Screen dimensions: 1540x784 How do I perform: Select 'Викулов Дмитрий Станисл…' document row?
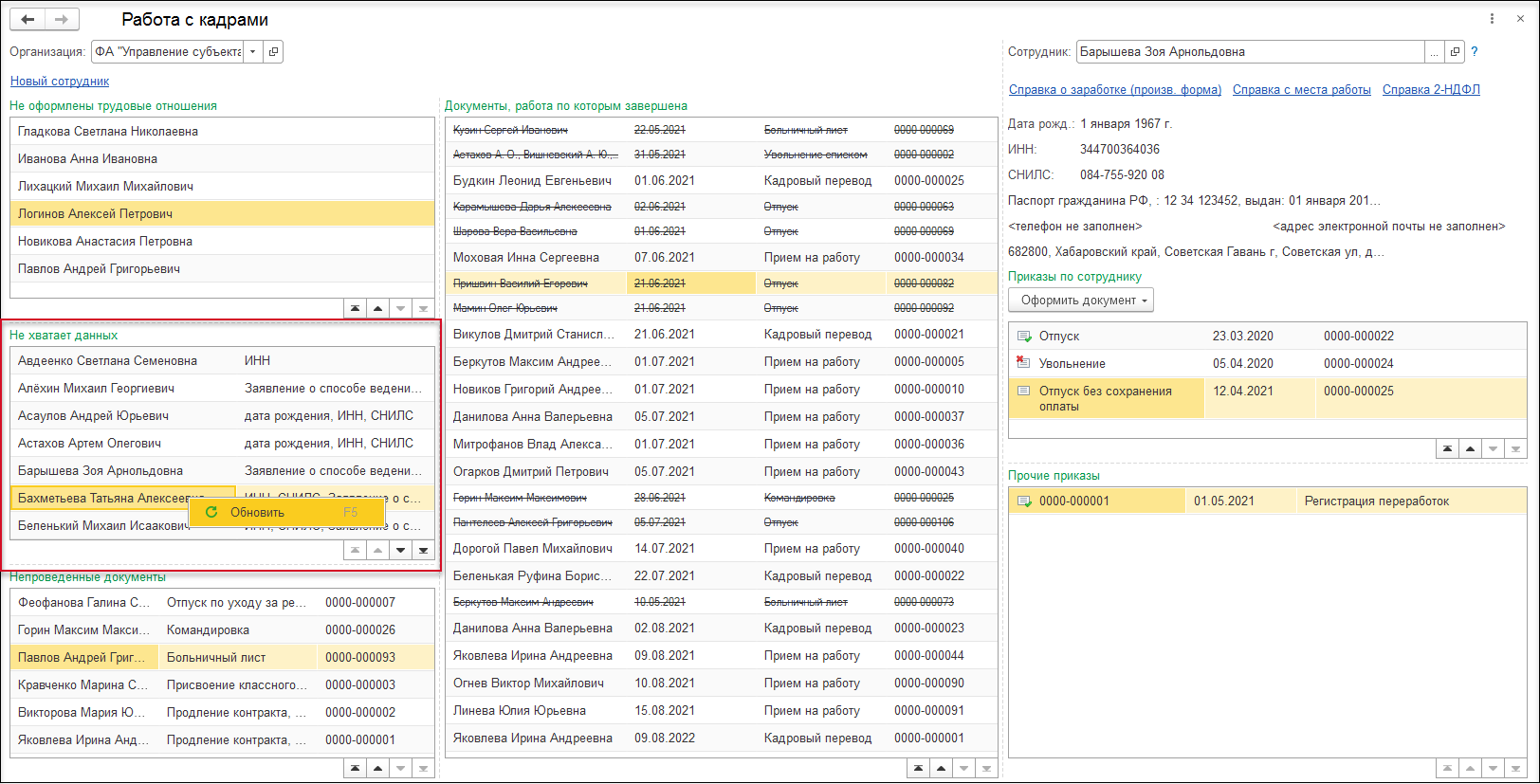pos(721,335)
